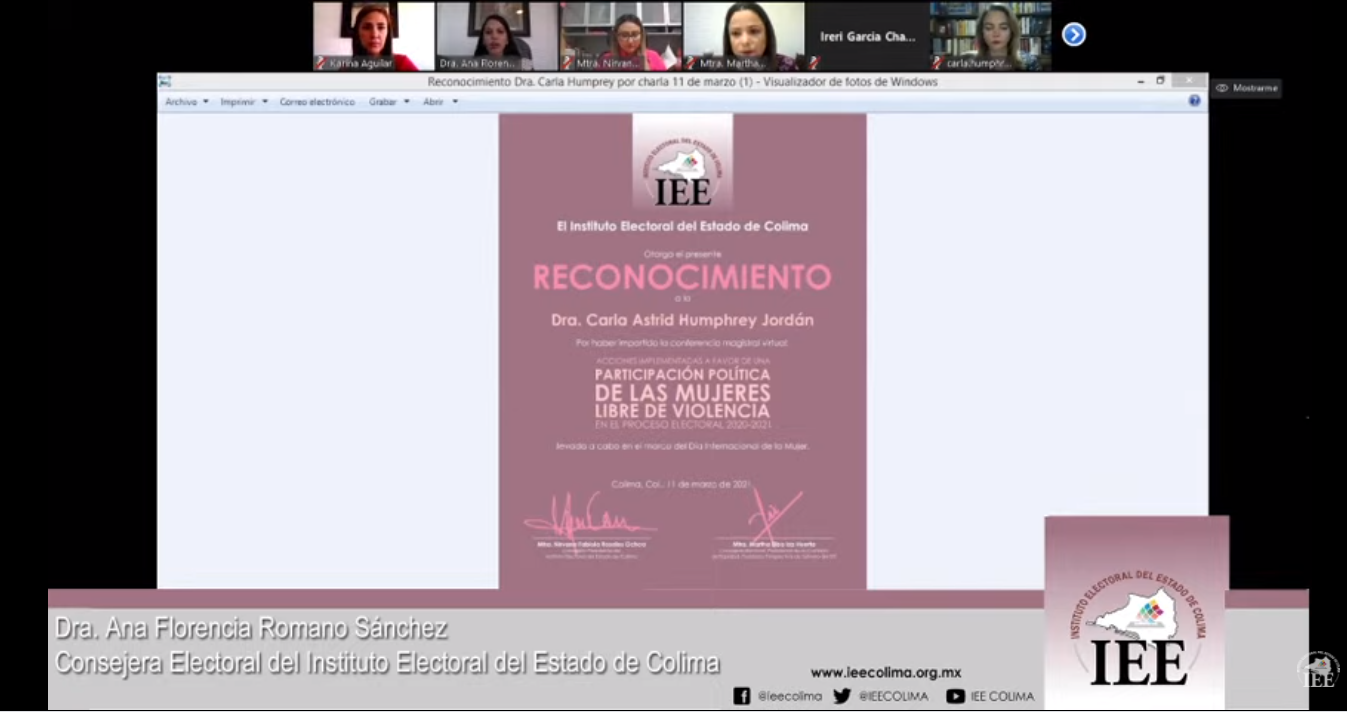Expand the Imprimir dropdown
Image resolution: width=1347 pixels, height=712 pixels.
click(x=244, y=102)
